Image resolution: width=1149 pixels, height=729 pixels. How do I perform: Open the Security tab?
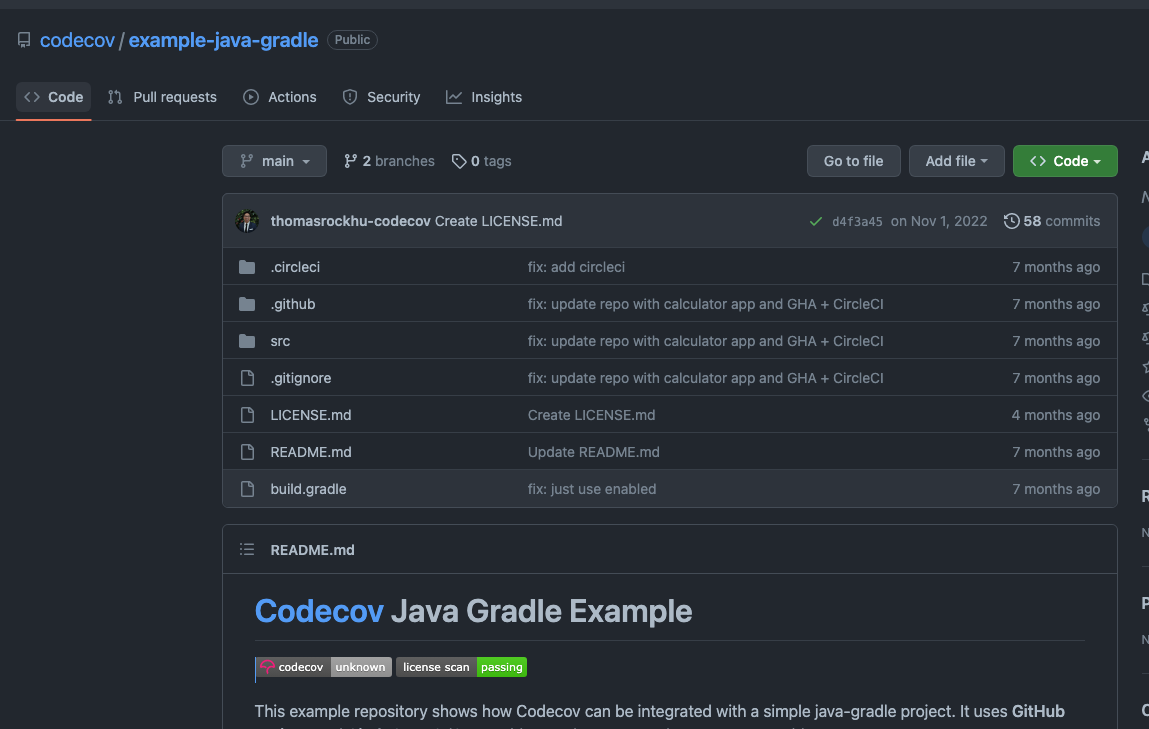(382, 97)
